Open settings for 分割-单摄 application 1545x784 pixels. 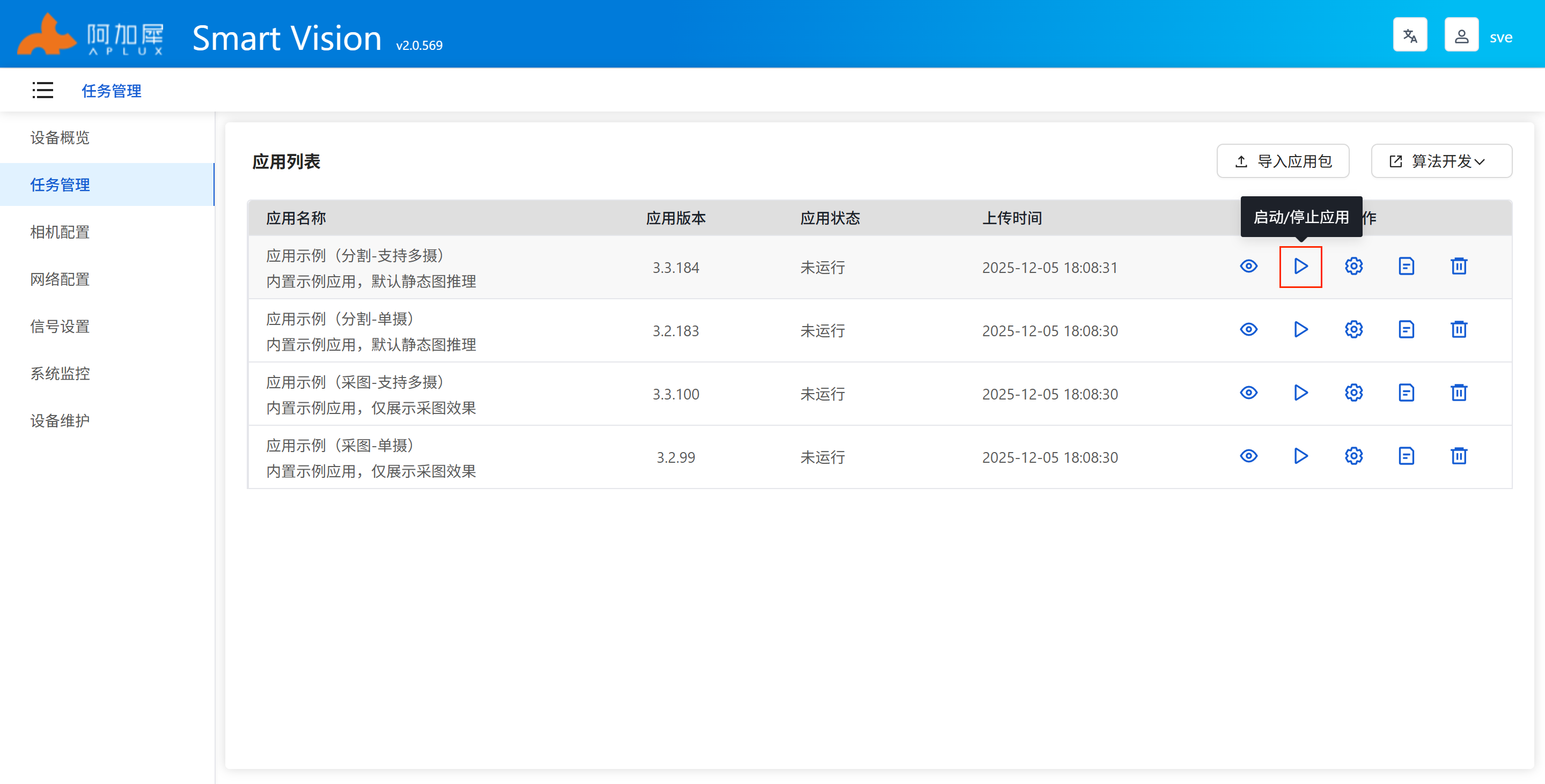click(x=1353, y=330)
